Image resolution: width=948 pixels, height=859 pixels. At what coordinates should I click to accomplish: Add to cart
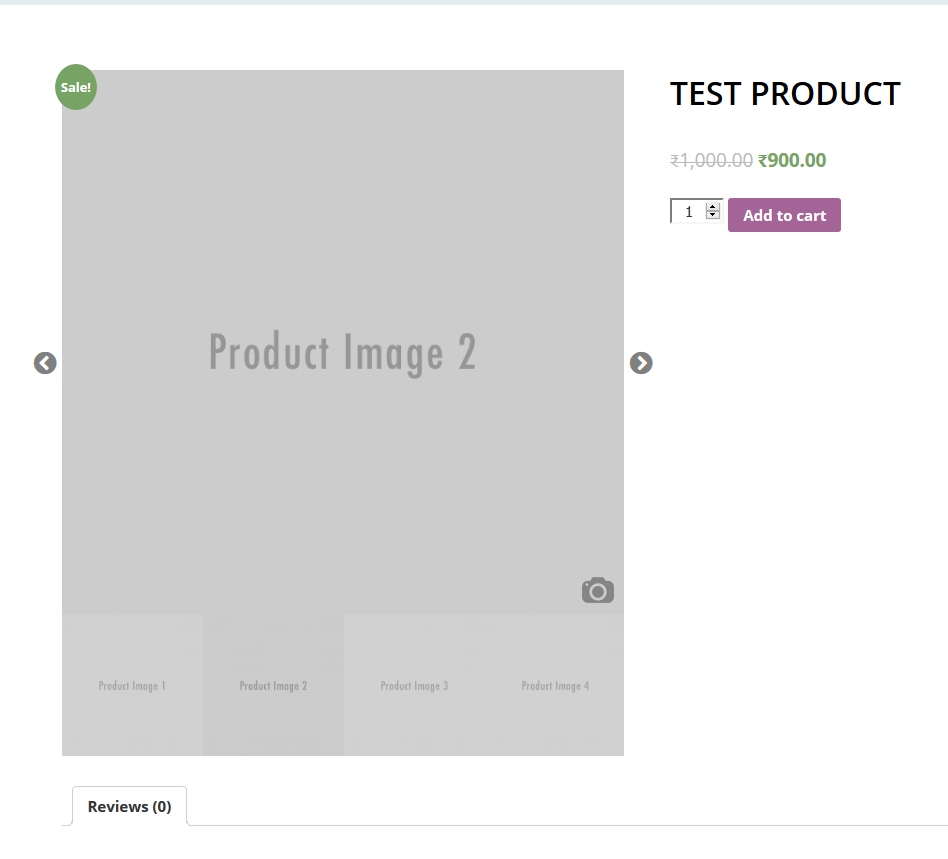784,215
